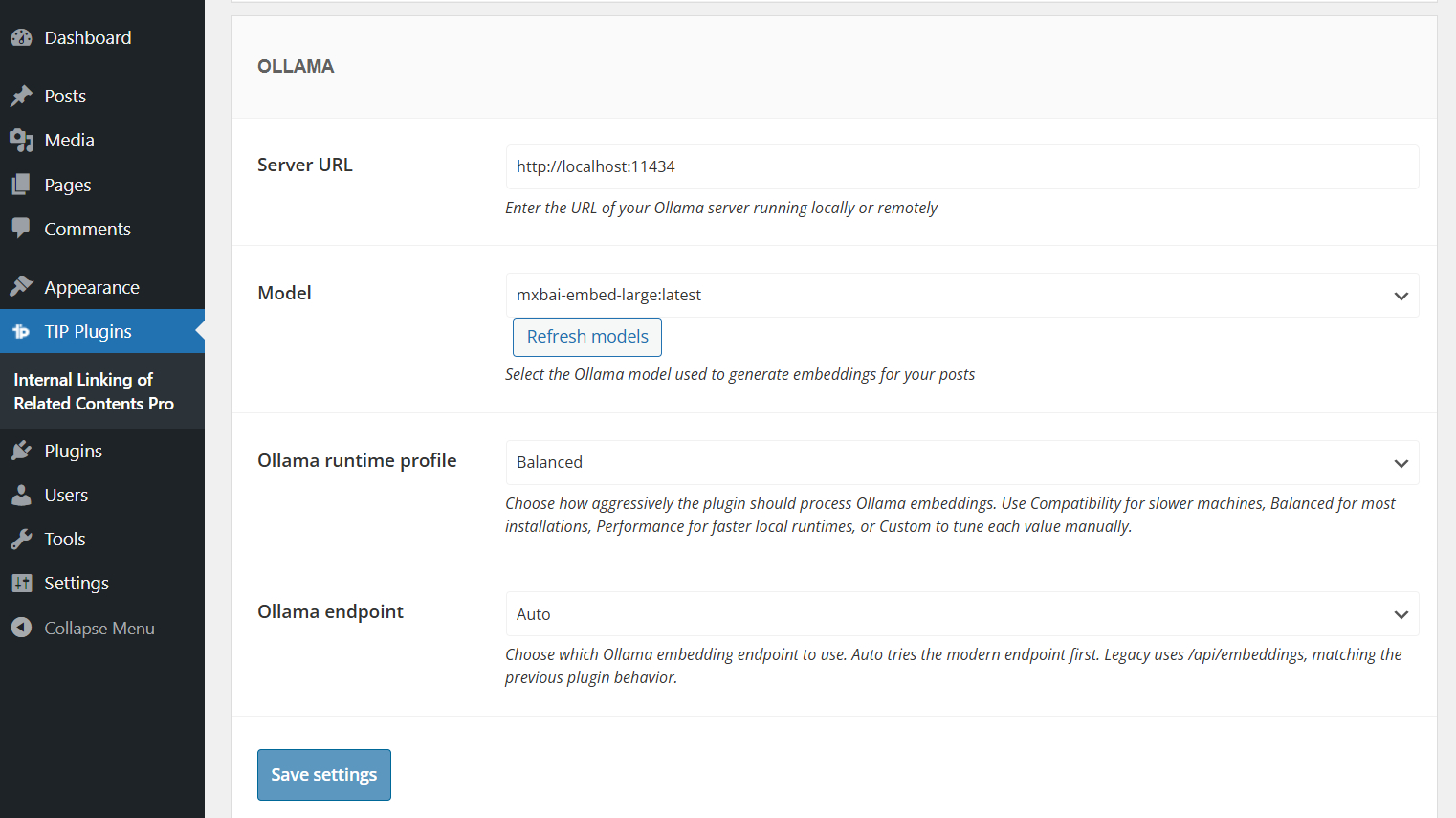
Task: Click the Refresh models button
Action: click(587, 337)
